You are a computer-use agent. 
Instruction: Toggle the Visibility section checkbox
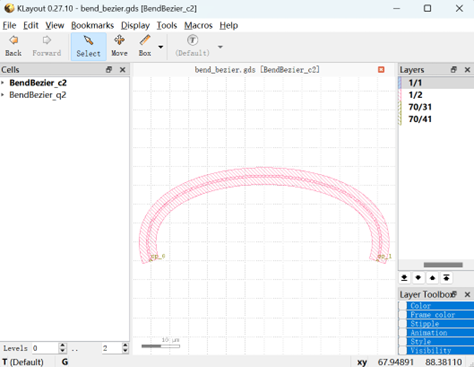[403, 350]
